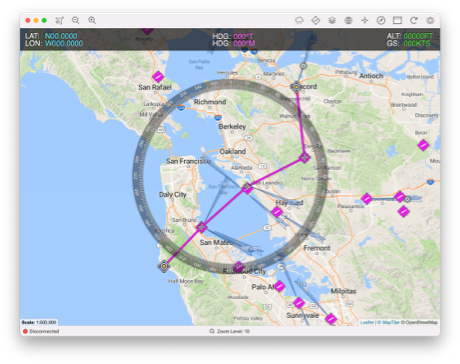This screenshot has height=364, width=460.
Task: Zoom out using the minus magnifier icon
Action: (x=76, y=20)
